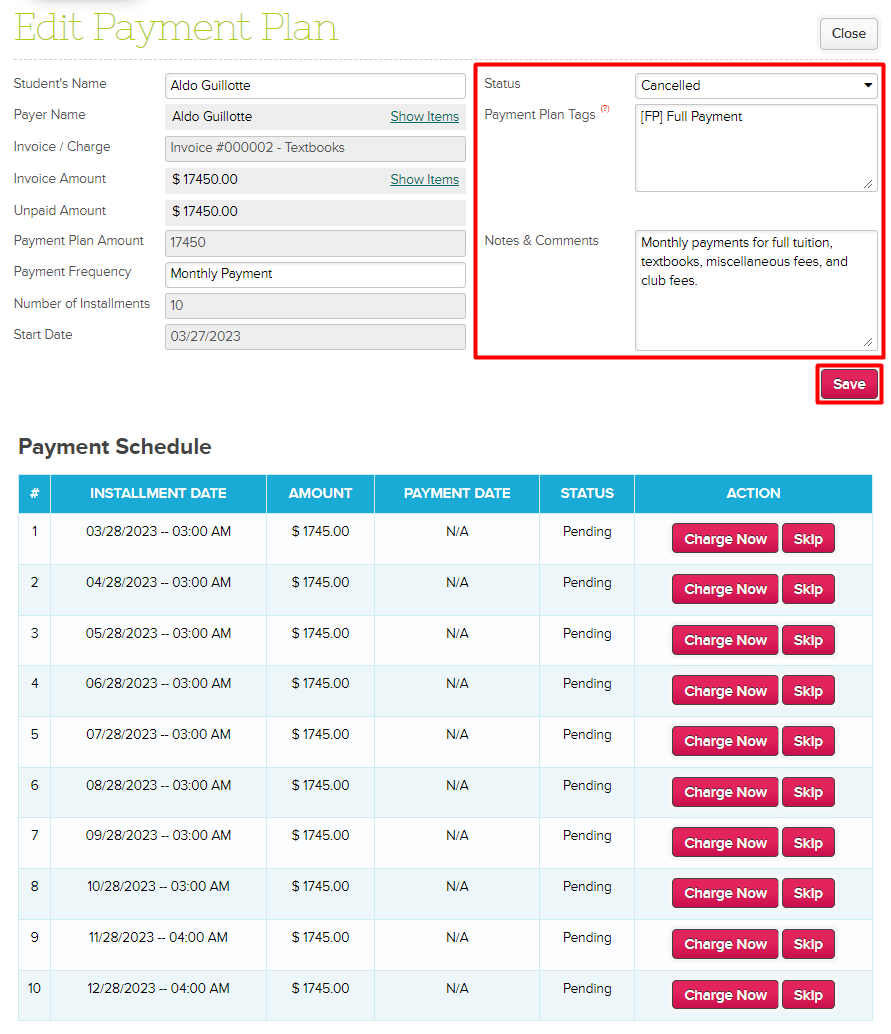Click the Payment Plan Tags help icon
This screenshot has height=1034, width=891.
pos(605,109)
